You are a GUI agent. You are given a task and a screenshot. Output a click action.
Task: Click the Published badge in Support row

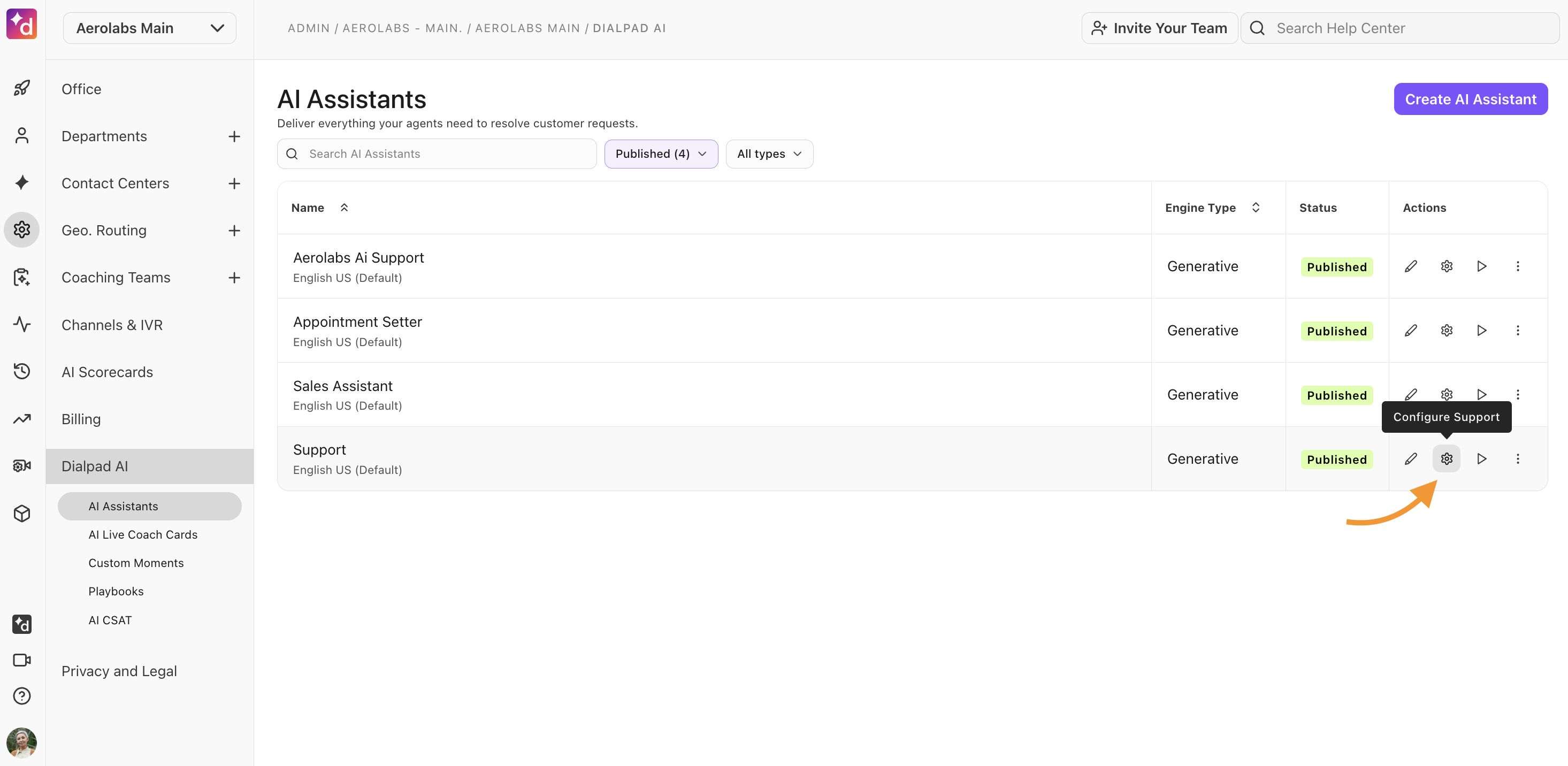(1337, 459)
